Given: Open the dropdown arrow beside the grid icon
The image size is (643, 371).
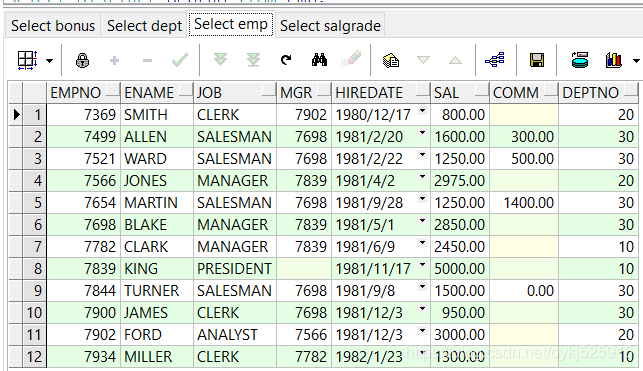Looking at the screenshot, I should click(50, 61).
